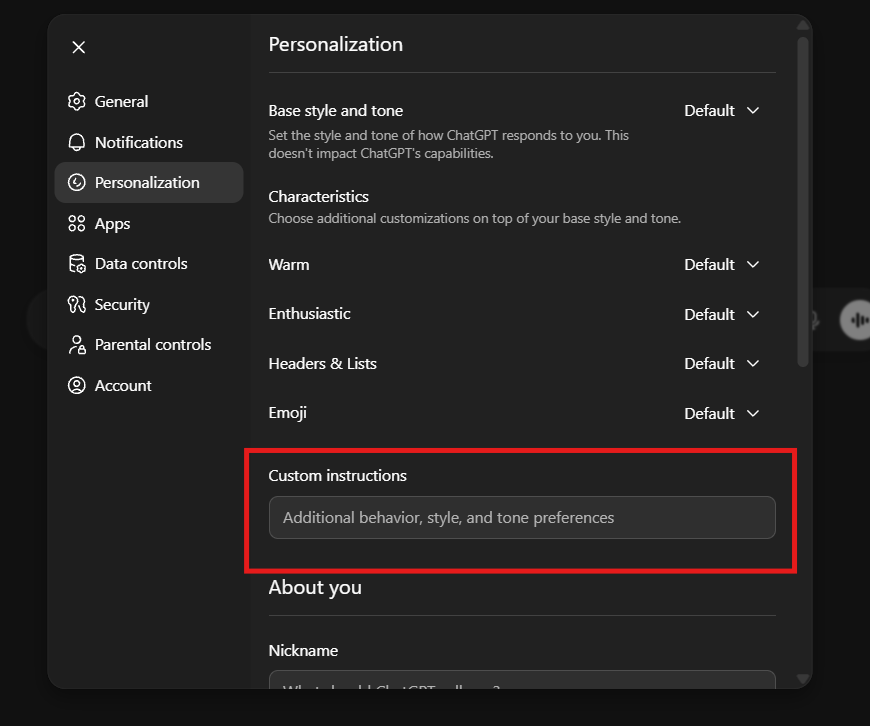
Task: Click the About you heading
Action: pos(315,587)
